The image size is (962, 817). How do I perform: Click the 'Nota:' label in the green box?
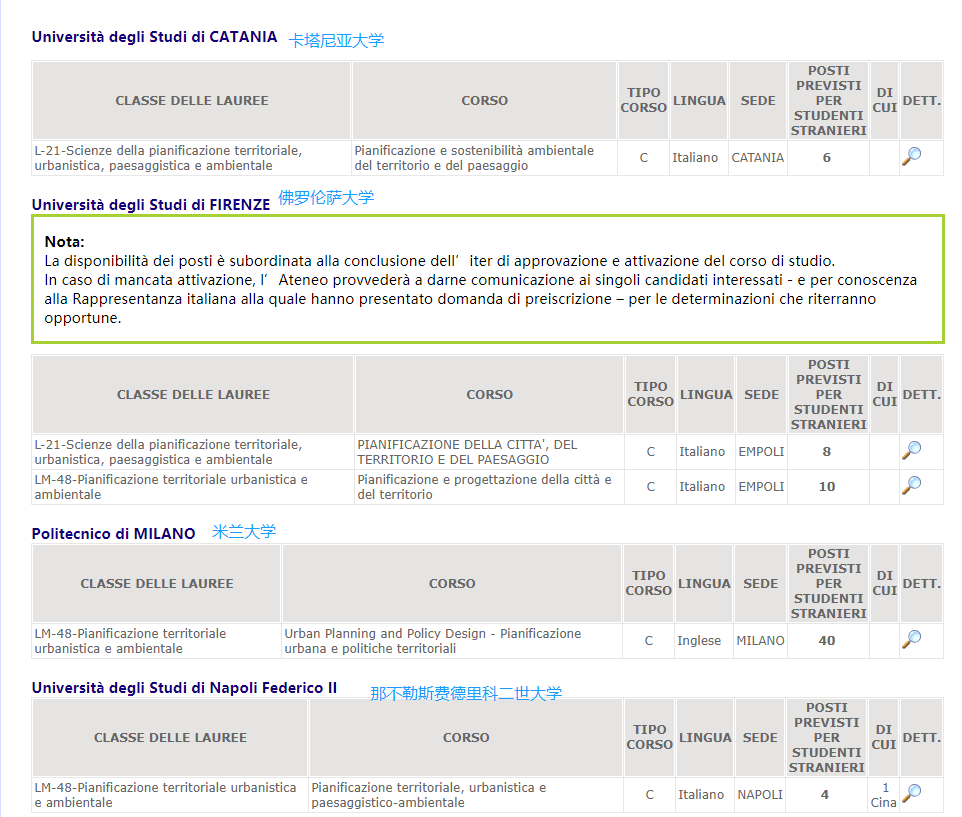point(64,242)
